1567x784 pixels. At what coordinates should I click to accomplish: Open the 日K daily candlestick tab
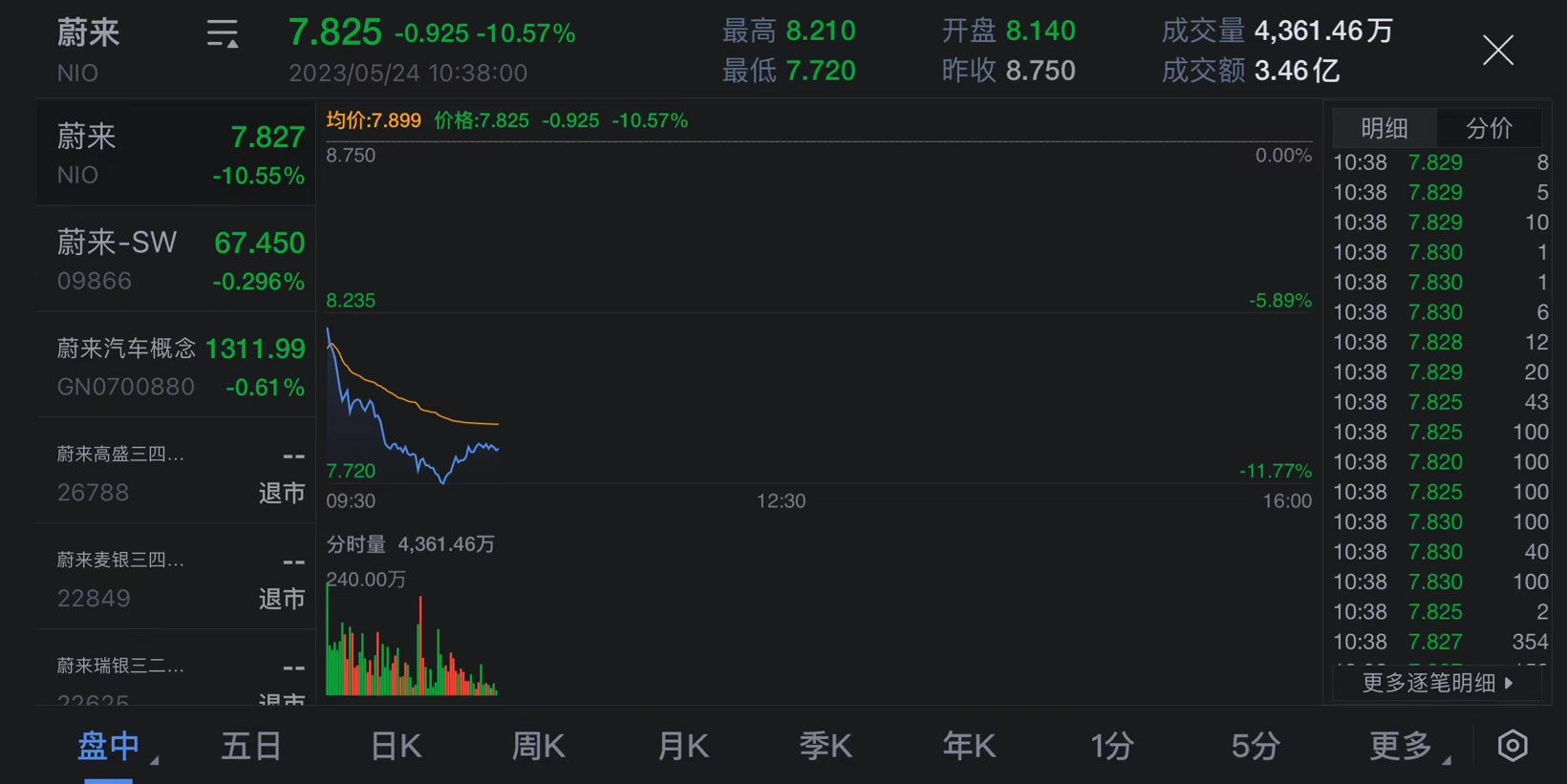click(x=396, y=746)
